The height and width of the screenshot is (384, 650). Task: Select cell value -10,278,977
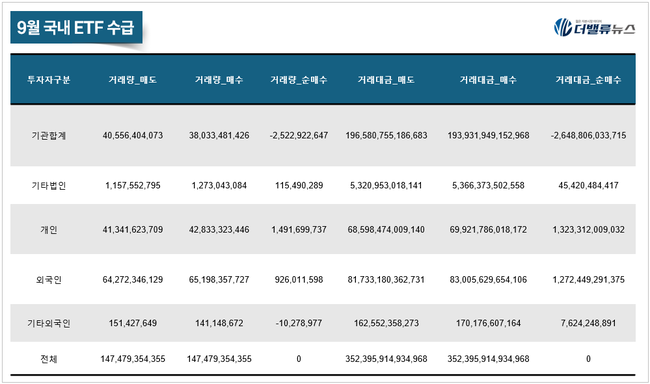click(299, 323)
